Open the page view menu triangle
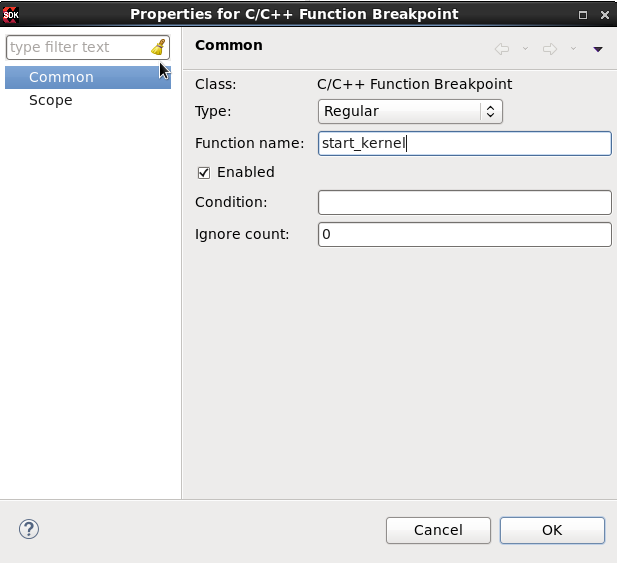617x563 pixels. pyautogui.click(x=598, y=49)
